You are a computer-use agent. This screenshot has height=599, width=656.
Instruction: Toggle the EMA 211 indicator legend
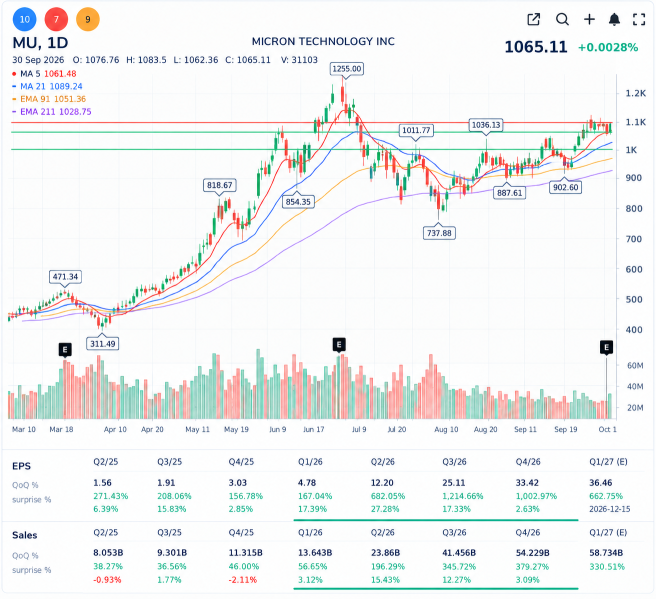pos(51,112)
